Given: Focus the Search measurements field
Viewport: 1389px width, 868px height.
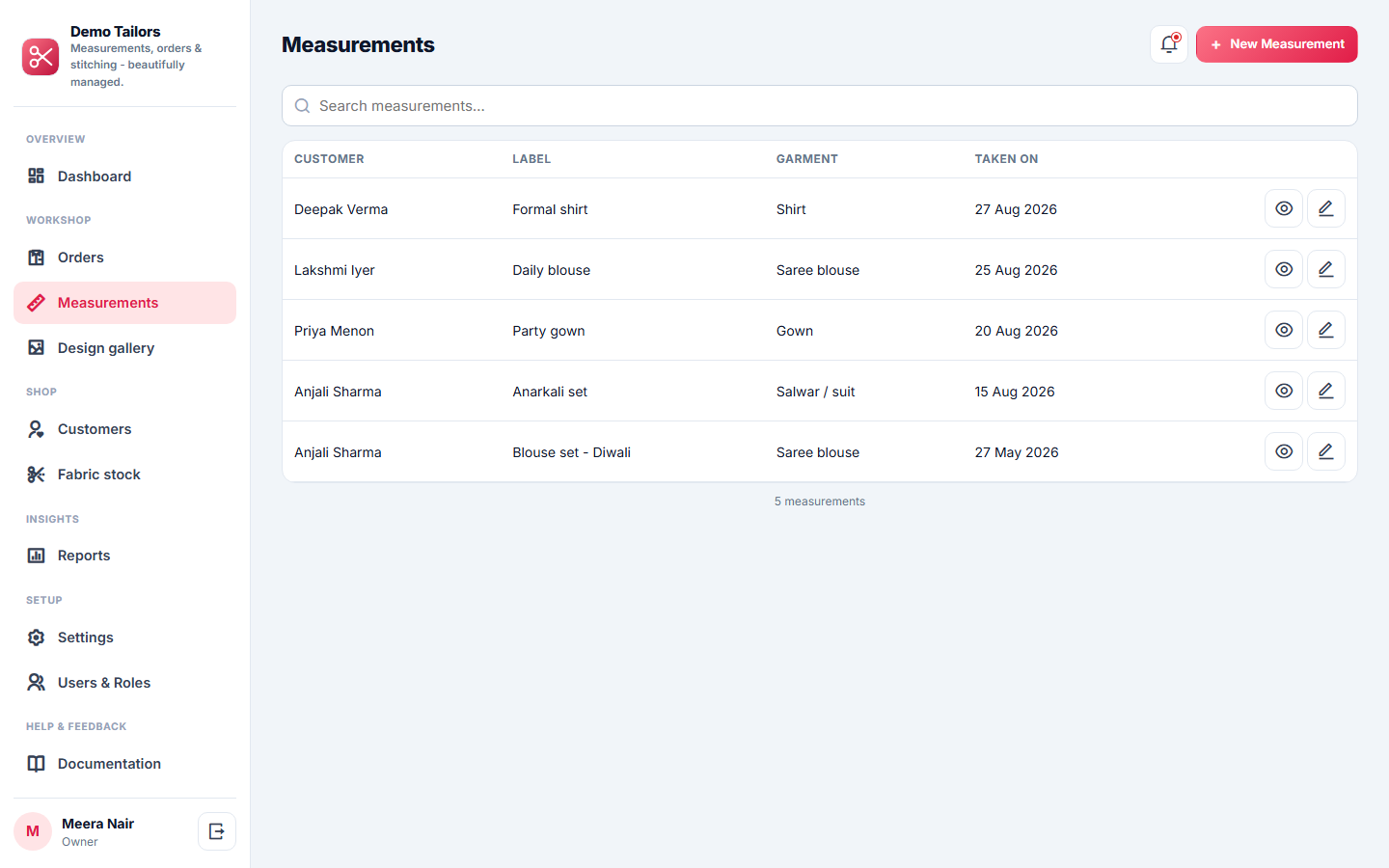Looking at the screenshot, I should pyautogui.click(x=820, y=106).
